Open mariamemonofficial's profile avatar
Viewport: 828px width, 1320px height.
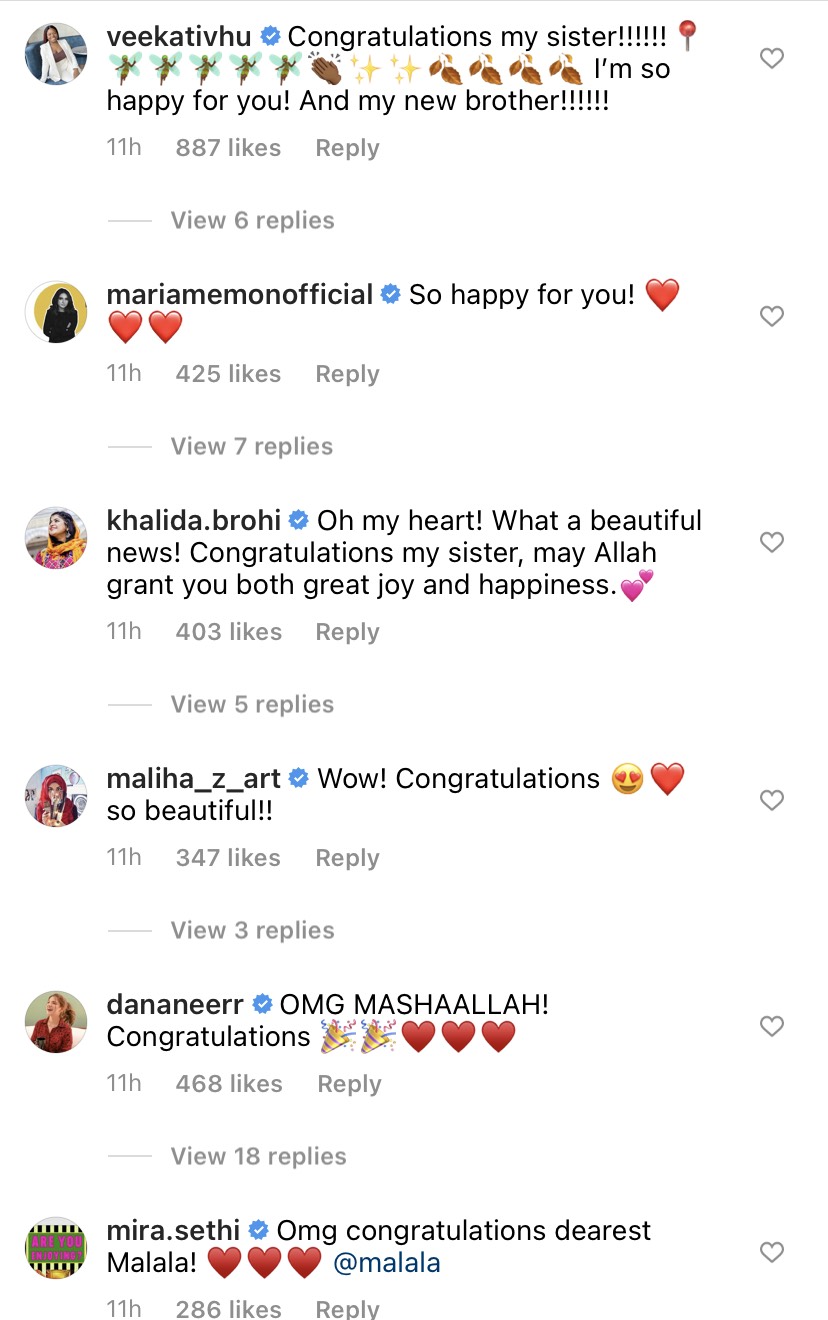(x=55, y=311)
